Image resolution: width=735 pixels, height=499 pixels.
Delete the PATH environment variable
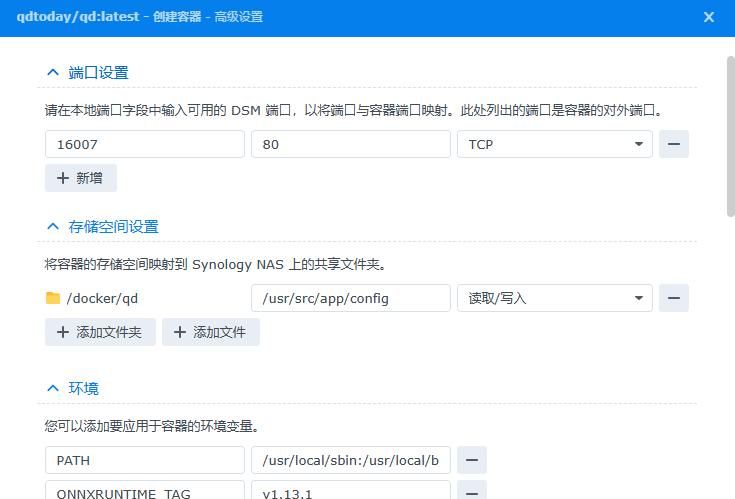472,460
